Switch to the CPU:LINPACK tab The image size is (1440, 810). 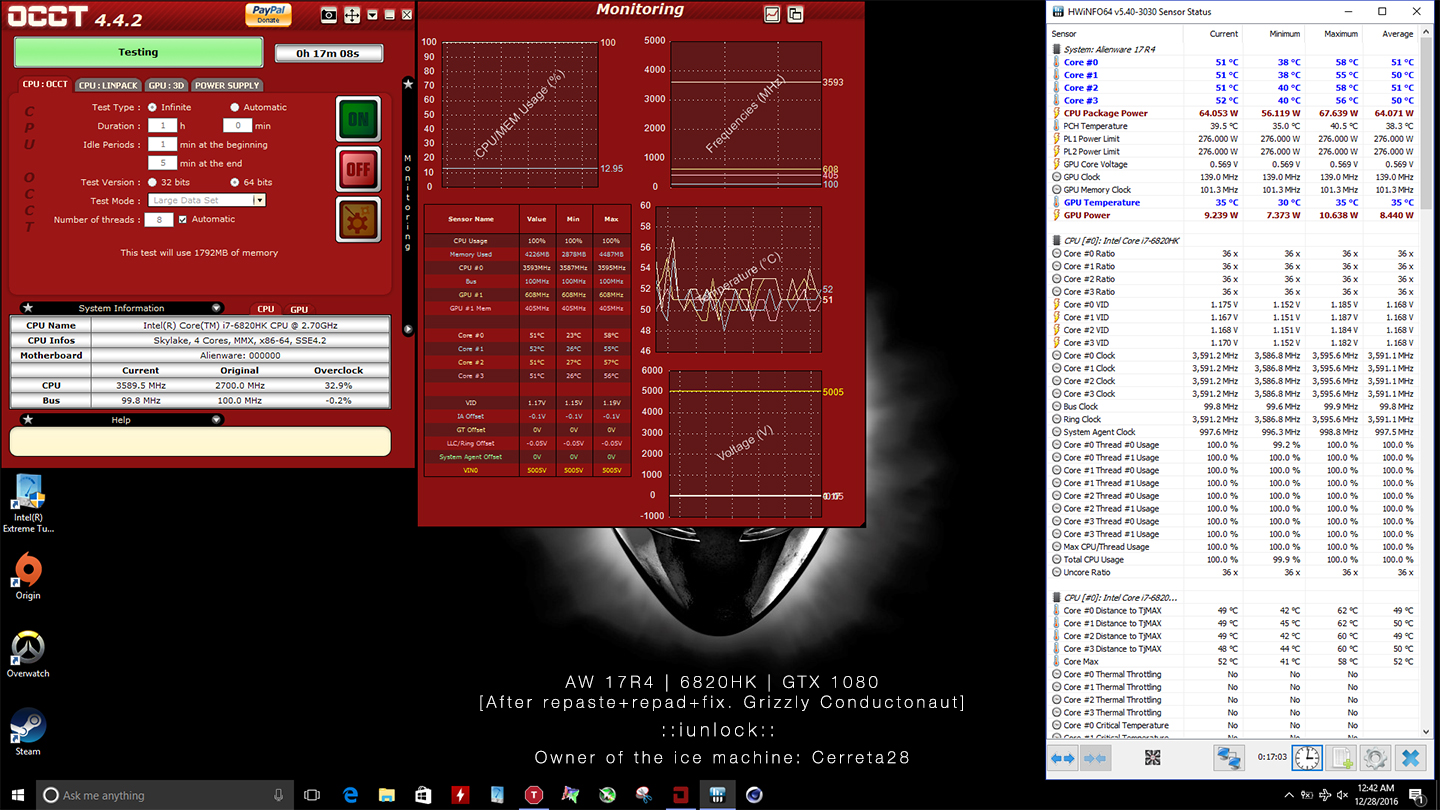(108, 85)
